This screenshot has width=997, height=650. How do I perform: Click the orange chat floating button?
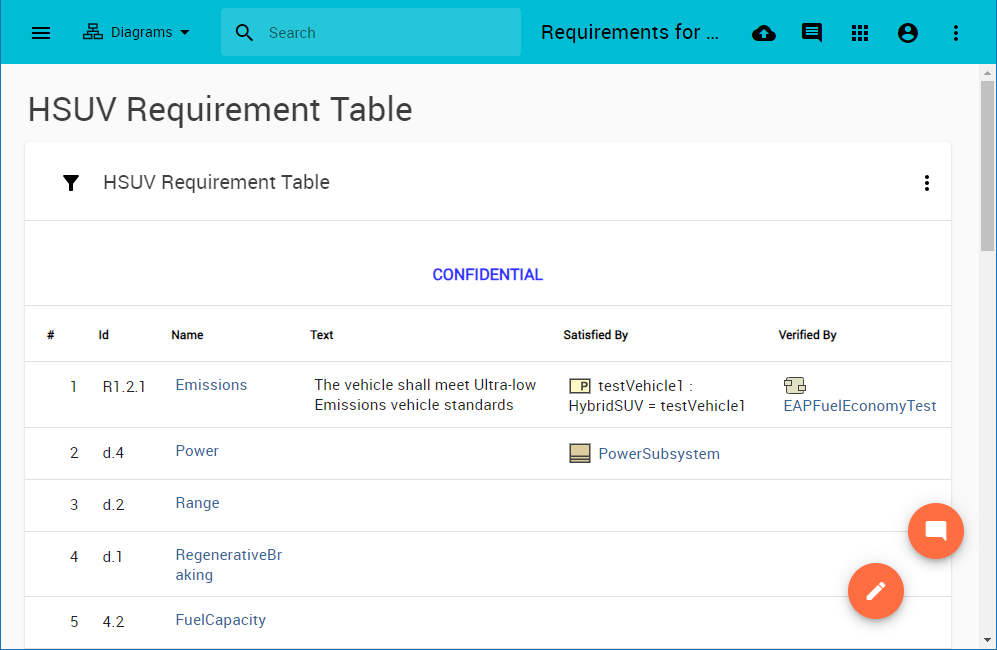pos(936,531)
